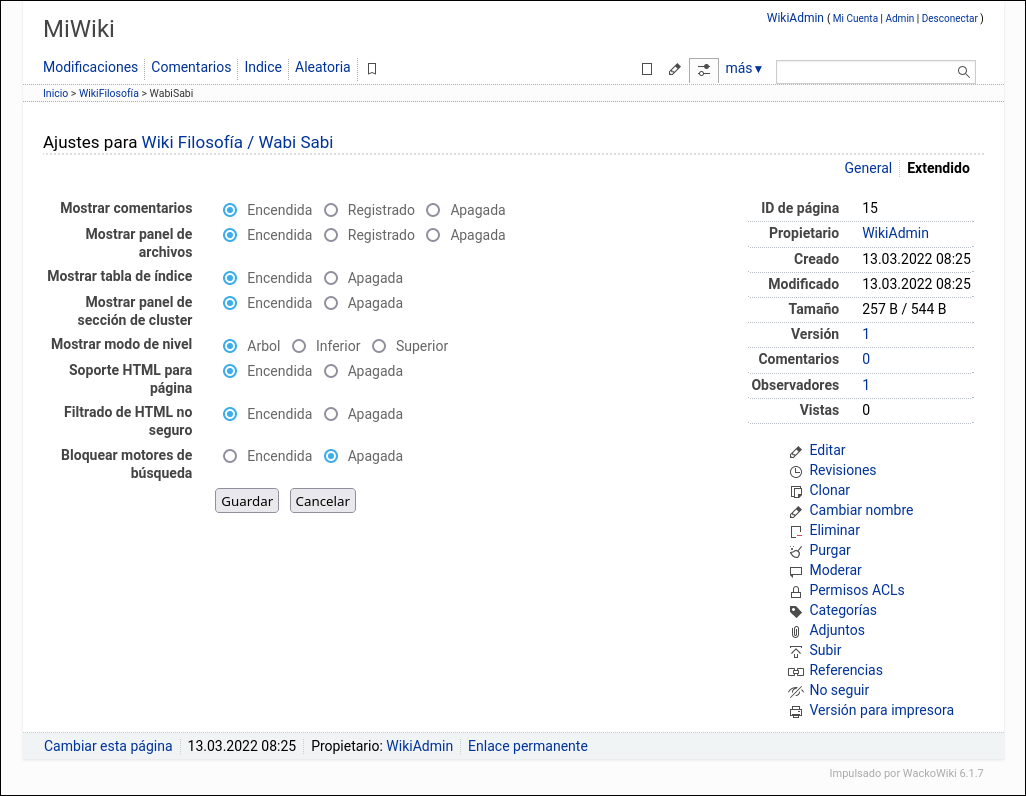Click the tag icon beside Categorías
The width and height of the screenshot is (1026, 796).
click(796, 611)
